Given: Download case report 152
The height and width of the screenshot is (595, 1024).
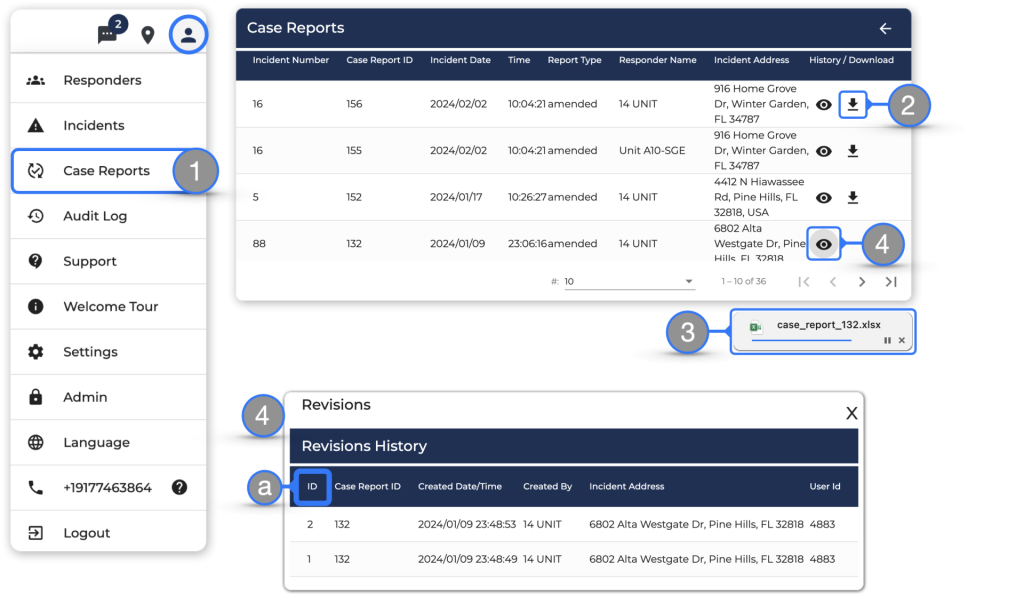Looking at the screenshot, I should click(852, 197).
